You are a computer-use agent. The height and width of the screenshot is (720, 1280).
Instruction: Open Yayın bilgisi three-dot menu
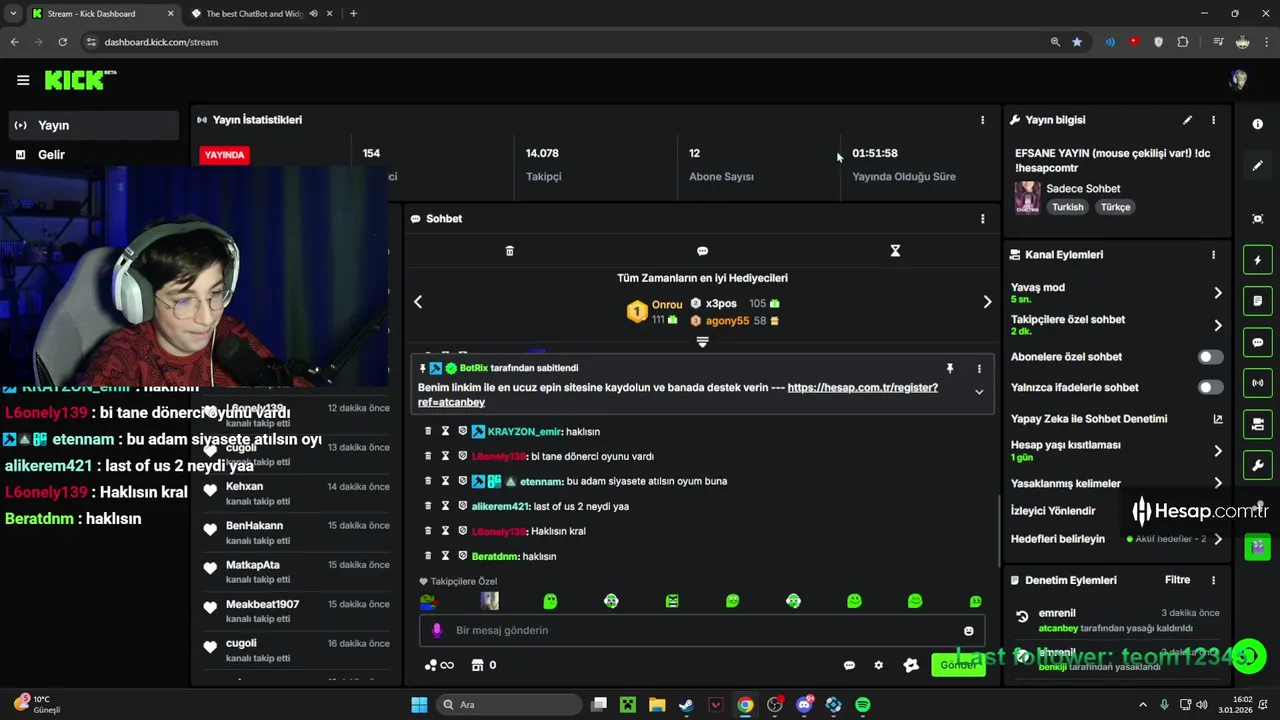pos(1213,120)
